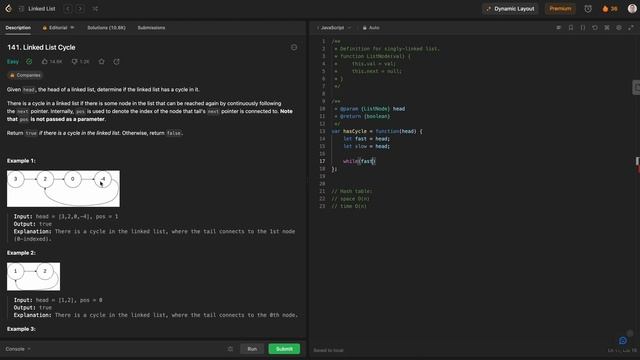Click the '@return {boolean}' comment line
This screenshot has height=360, width=640.
coord(362,116)
